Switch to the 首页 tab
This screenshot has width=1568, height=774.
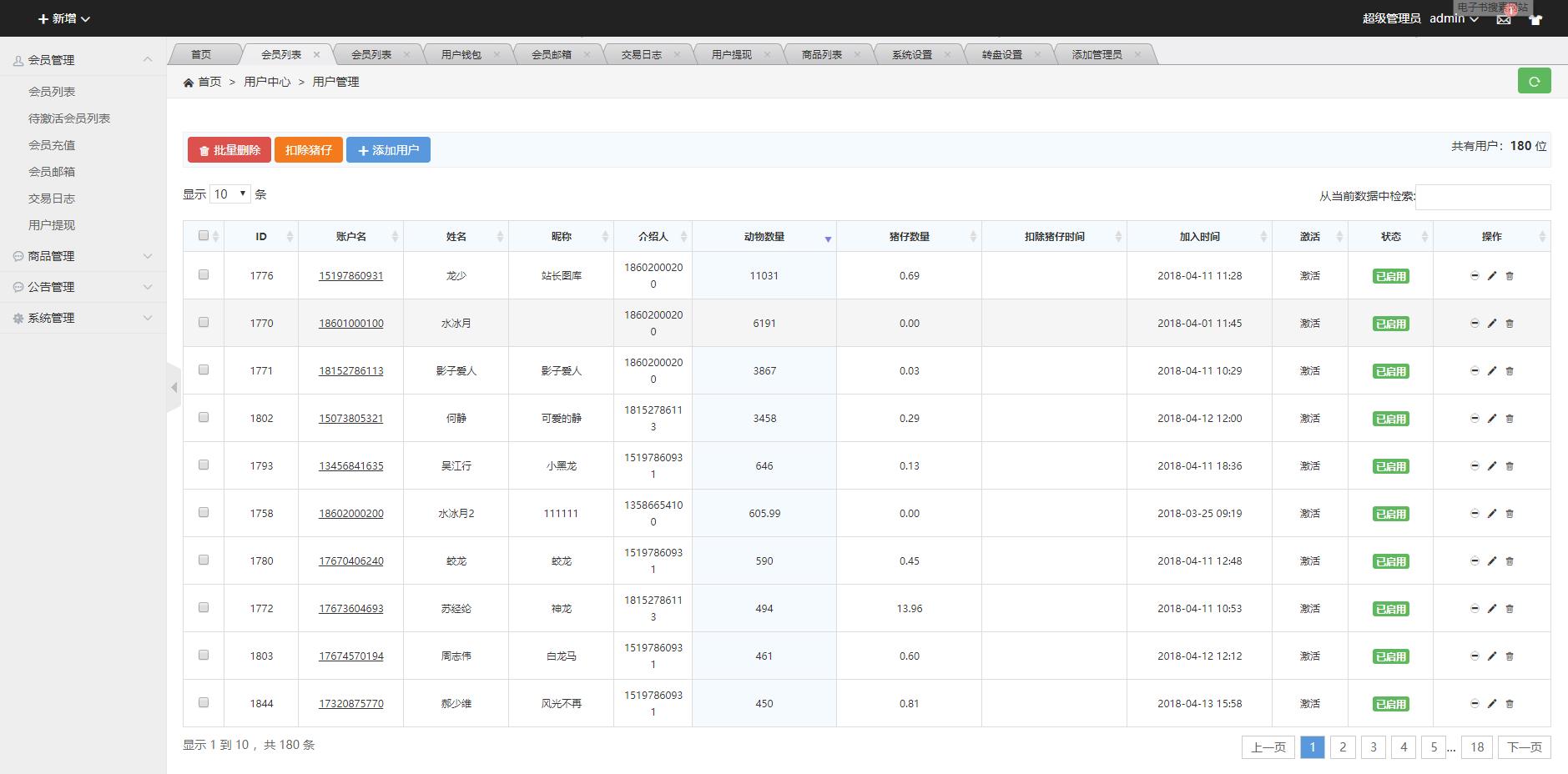coord(201,54)
